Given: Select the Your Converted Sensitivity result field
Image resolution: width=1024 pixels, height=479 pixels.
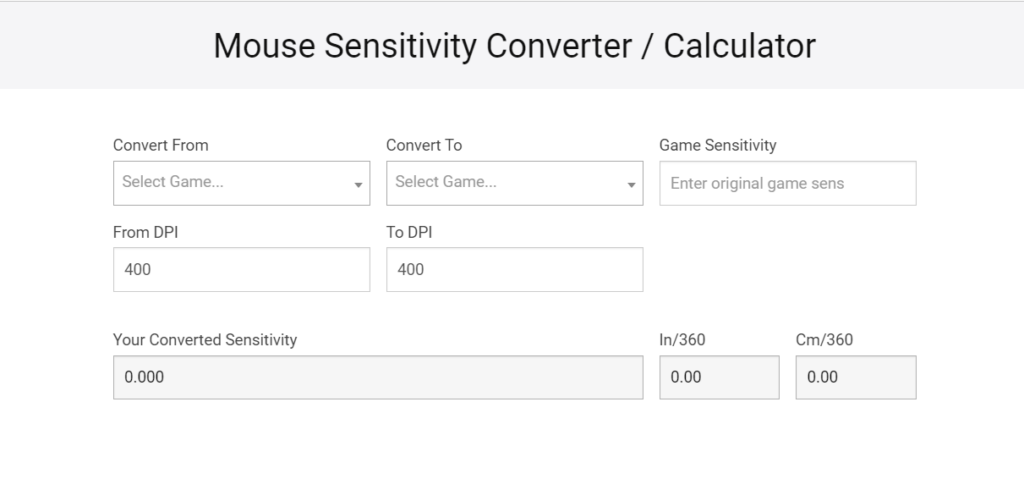Looking at the screenshot, I should (378, 378).
